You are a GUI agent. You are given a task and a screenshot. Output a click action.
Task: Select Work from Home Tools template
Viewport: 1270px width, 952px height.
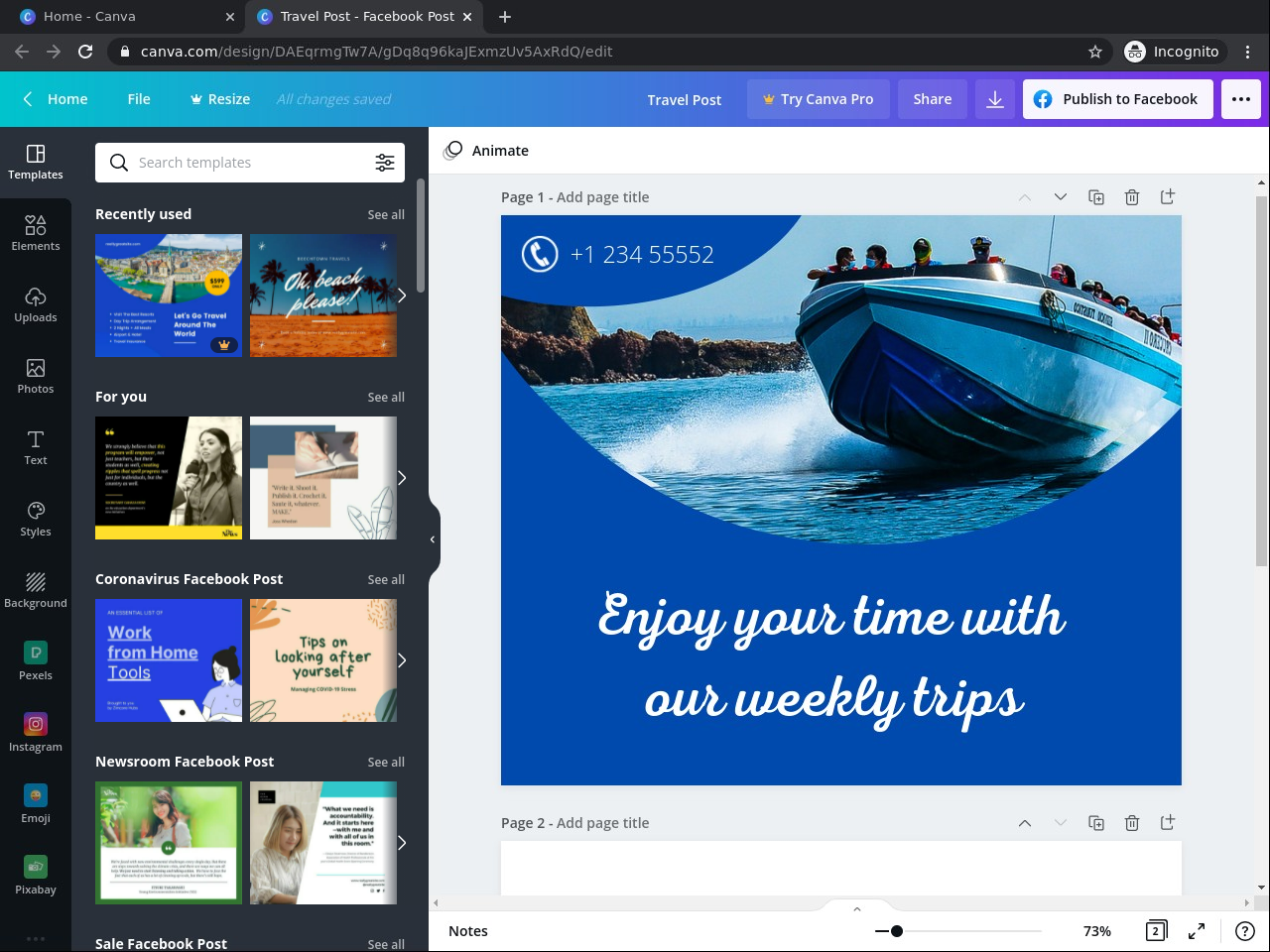tap(169, 660)
